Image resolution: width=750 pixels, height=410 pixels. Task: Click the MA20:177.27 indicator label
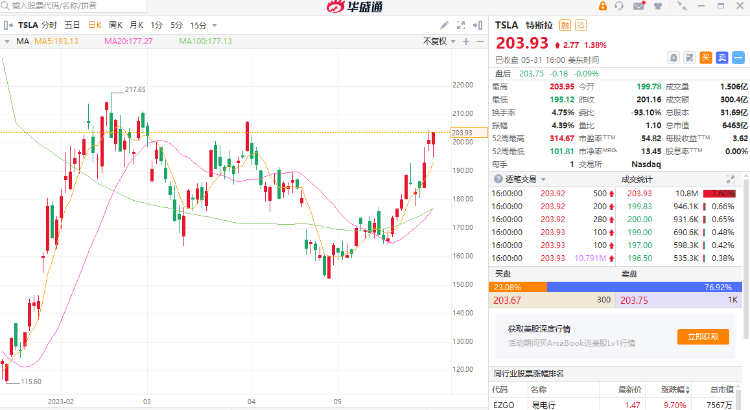(x=129, y=42)
